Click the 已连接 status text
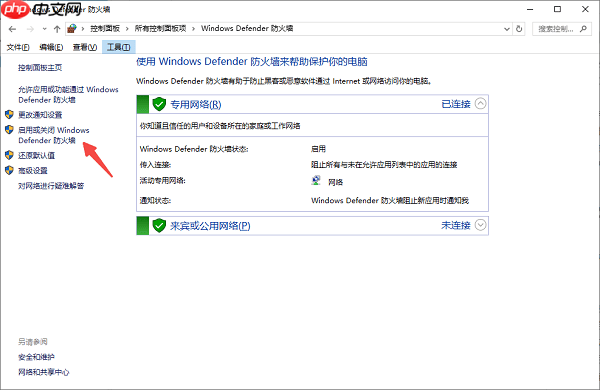Viewport: 600px width, 390px height. tap(456, 104)
